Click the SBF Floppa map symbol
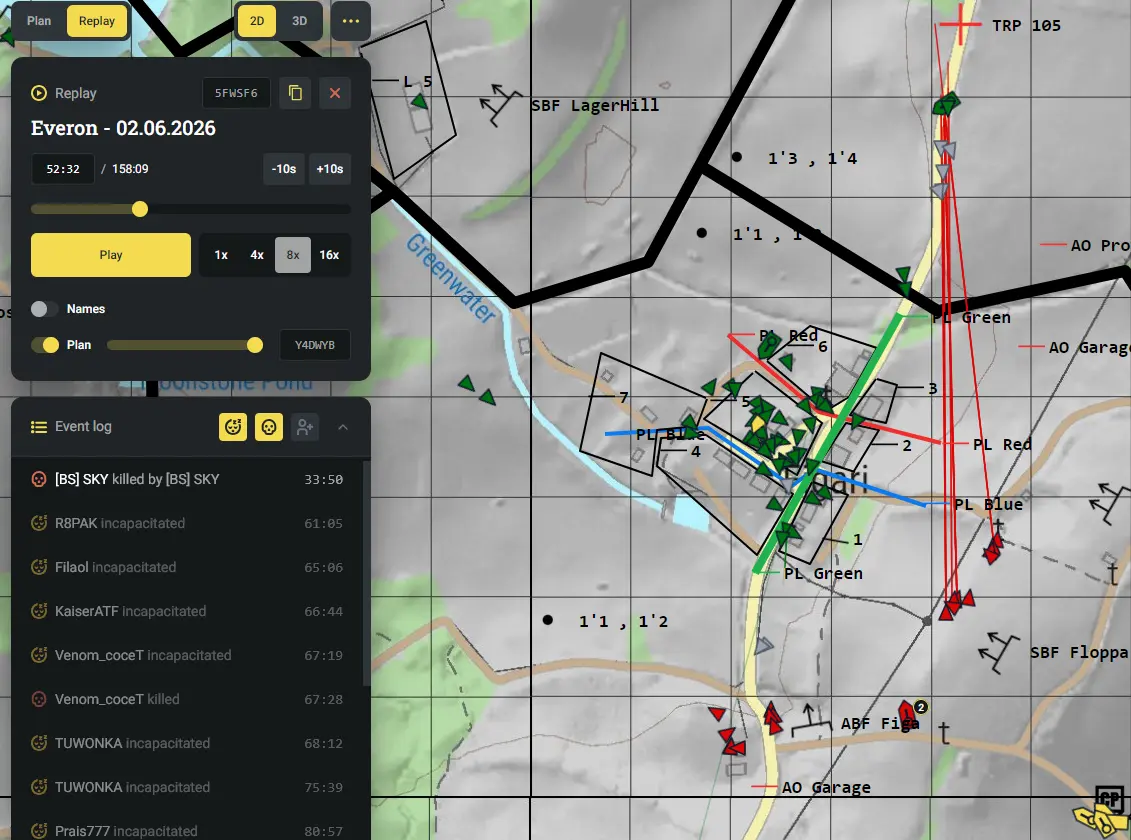The image size is (1131, 840). 998,652
